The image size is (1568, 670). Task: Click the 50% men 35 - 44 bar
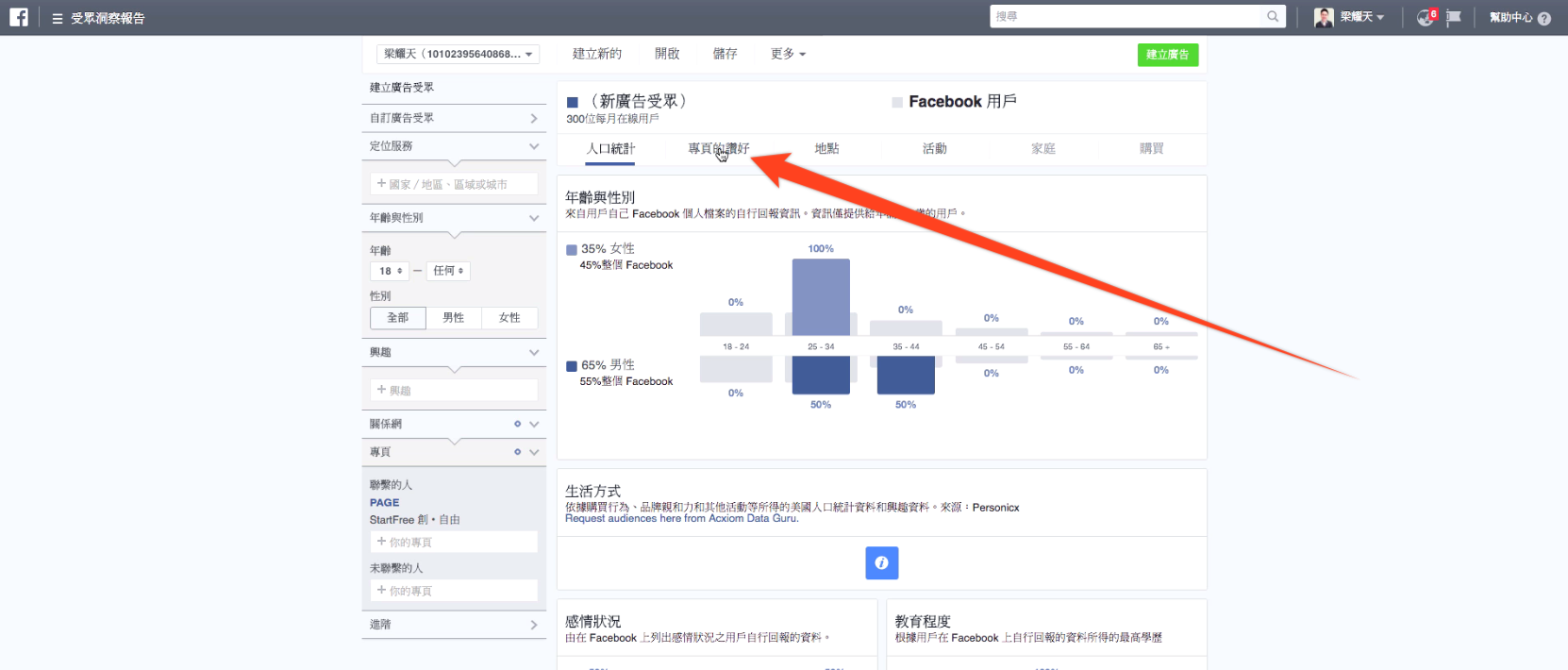(906, 376)
